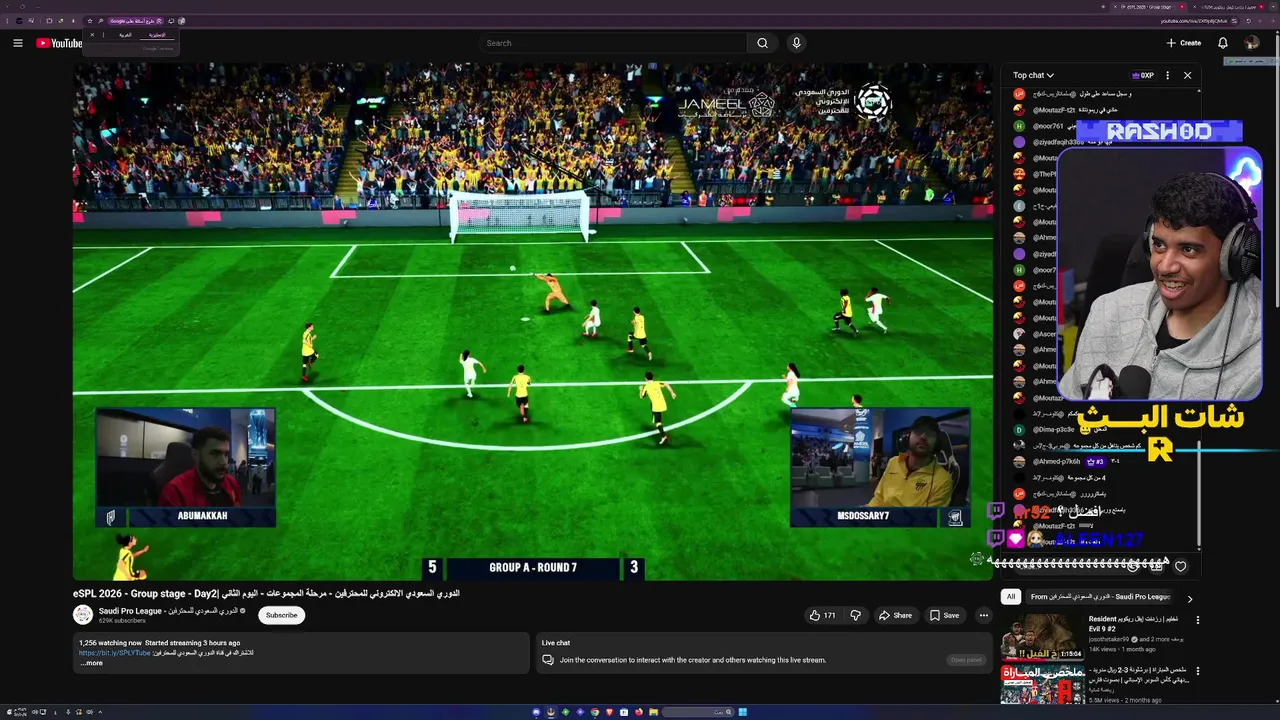The width and height of the screenshot is (1280, 720).
Task: Open options for Resident Evil 9 #2 video
Action: pyautogui.click(x=1197, y=620)
